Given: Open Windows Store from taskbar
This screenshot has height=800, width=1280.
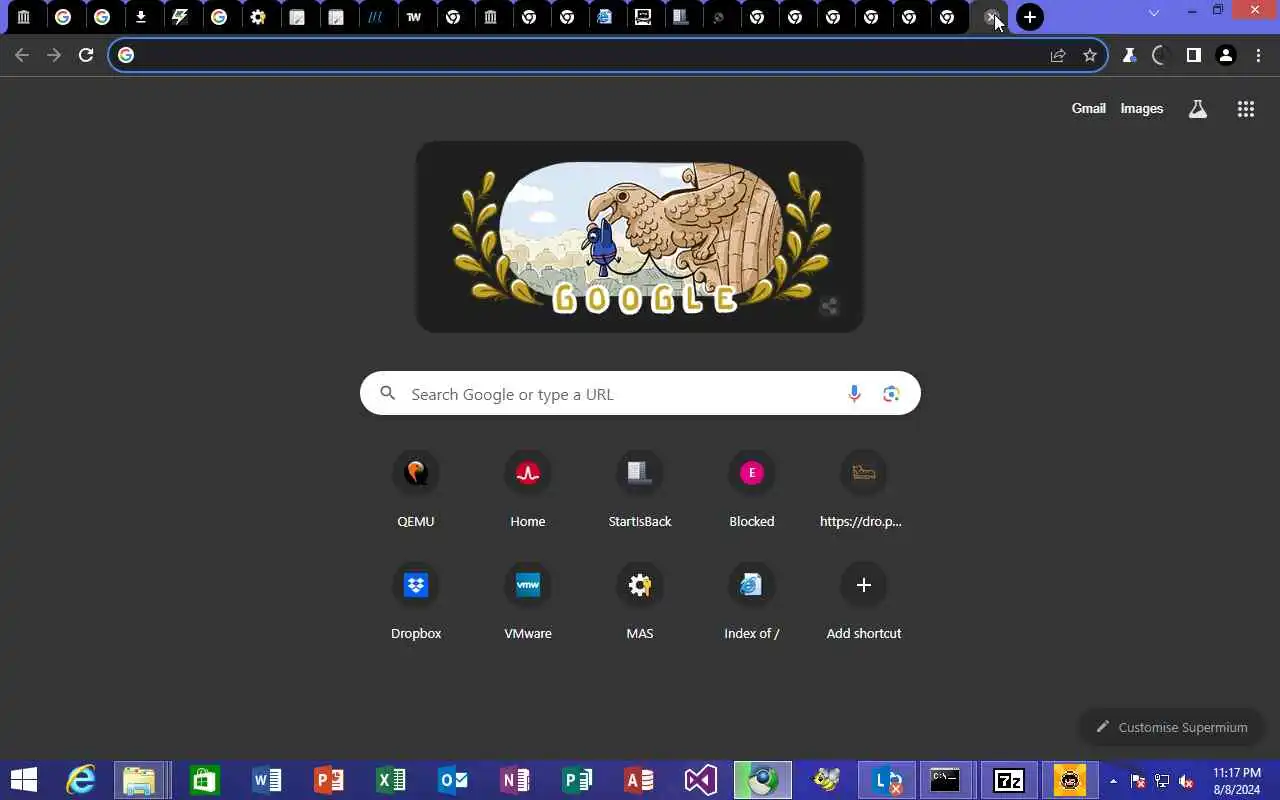Looking at the screenshot, I should click(x=204, y=780).
